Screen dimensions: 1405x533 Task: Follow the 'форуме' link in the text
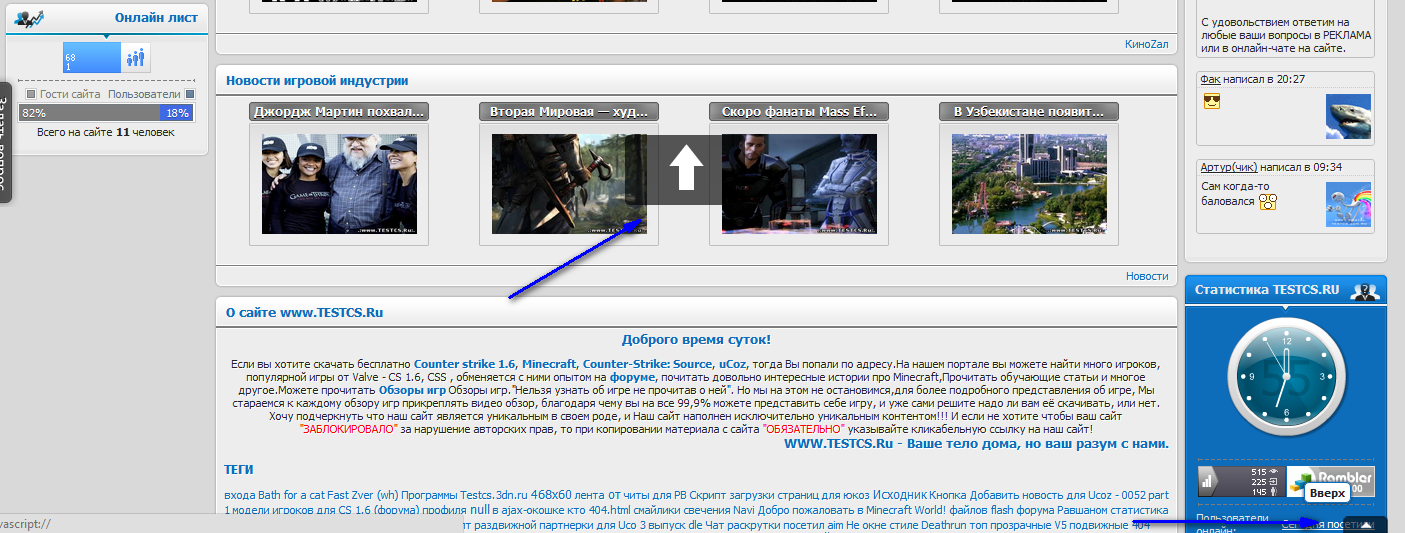click(x=634, y=377)
